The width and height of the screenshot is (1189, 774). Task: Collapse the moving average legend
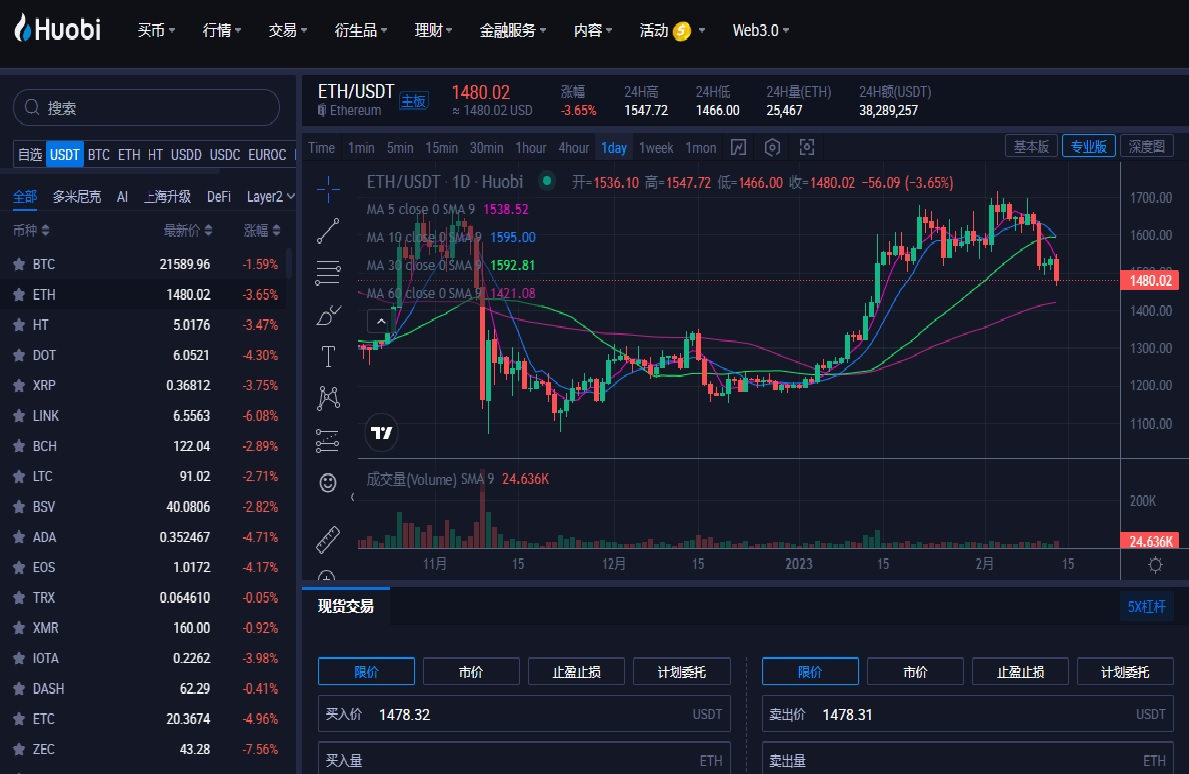(x=381, y=321)
